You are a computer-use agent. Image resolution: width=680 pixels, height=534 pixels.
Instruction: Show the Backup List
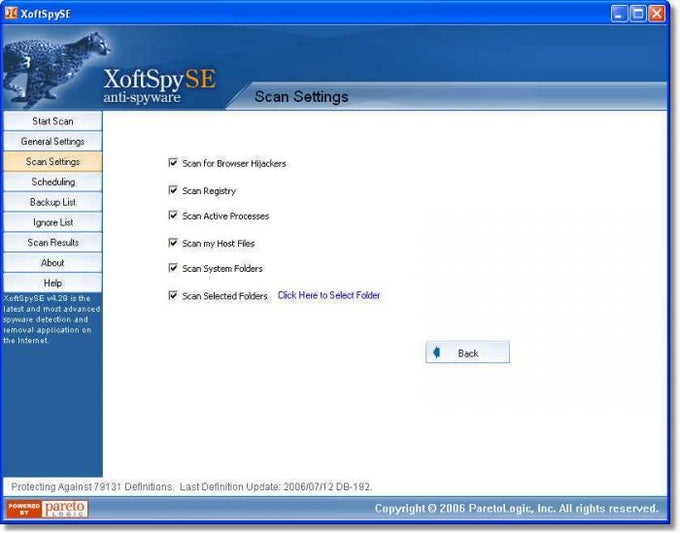[53, 202]
